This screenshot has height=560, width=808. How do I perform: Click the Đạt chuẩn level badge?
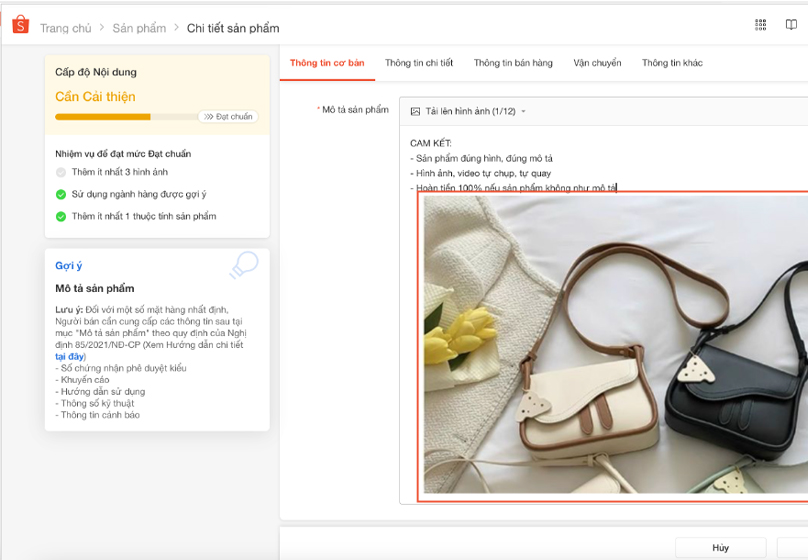click(228, 117)
